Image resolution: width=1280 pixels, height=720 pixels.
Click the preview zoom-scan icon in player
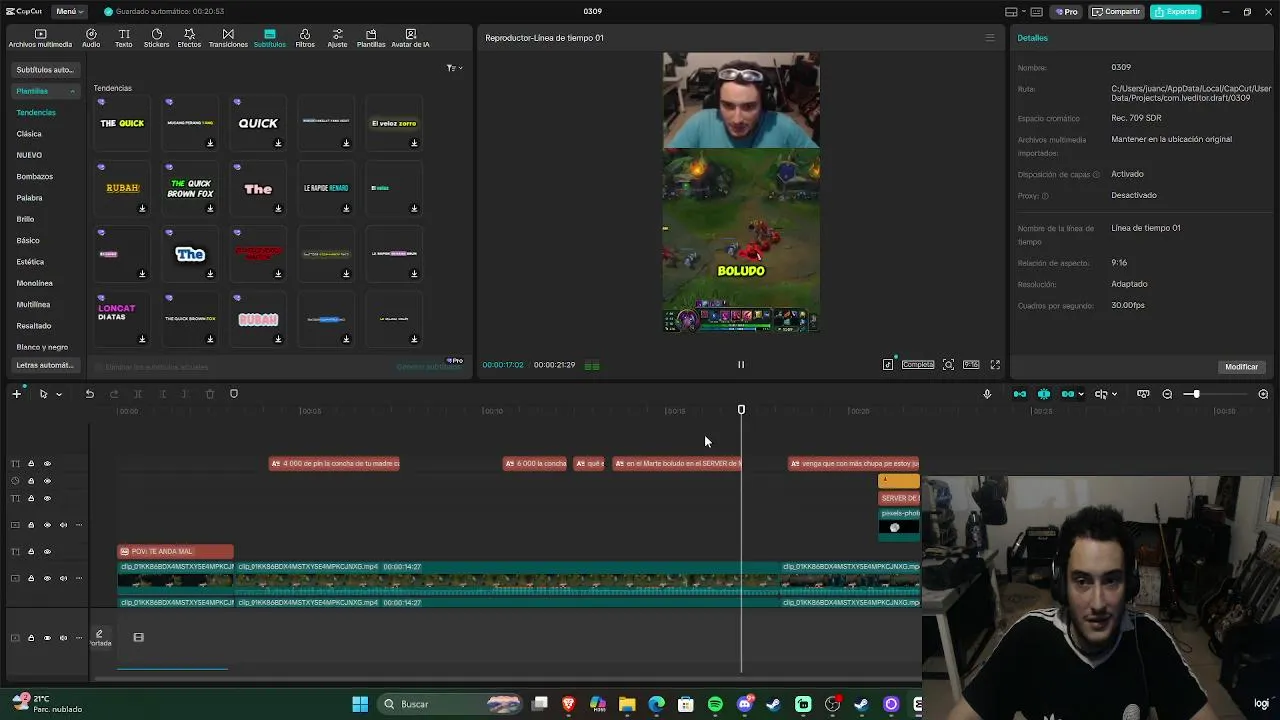948,365
